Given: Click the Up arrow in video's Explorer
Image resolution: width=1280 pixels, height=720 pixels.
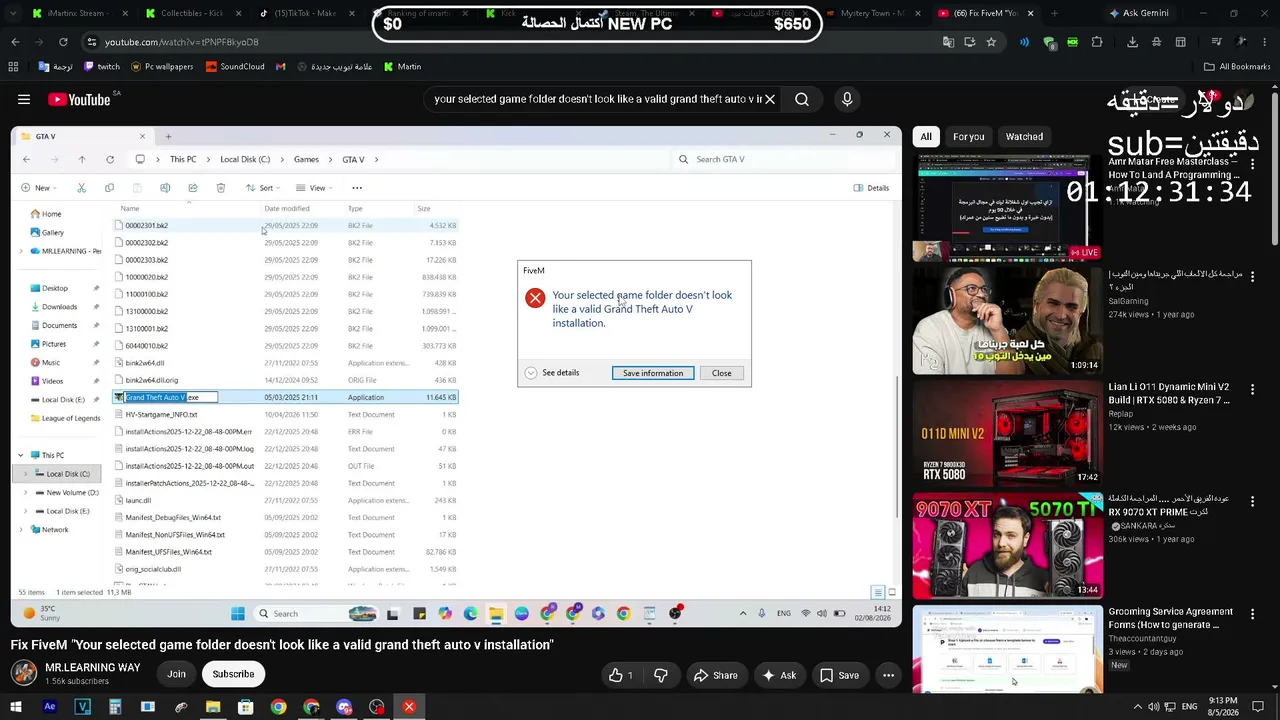Looking at the screenshot, I should point(82,159).
